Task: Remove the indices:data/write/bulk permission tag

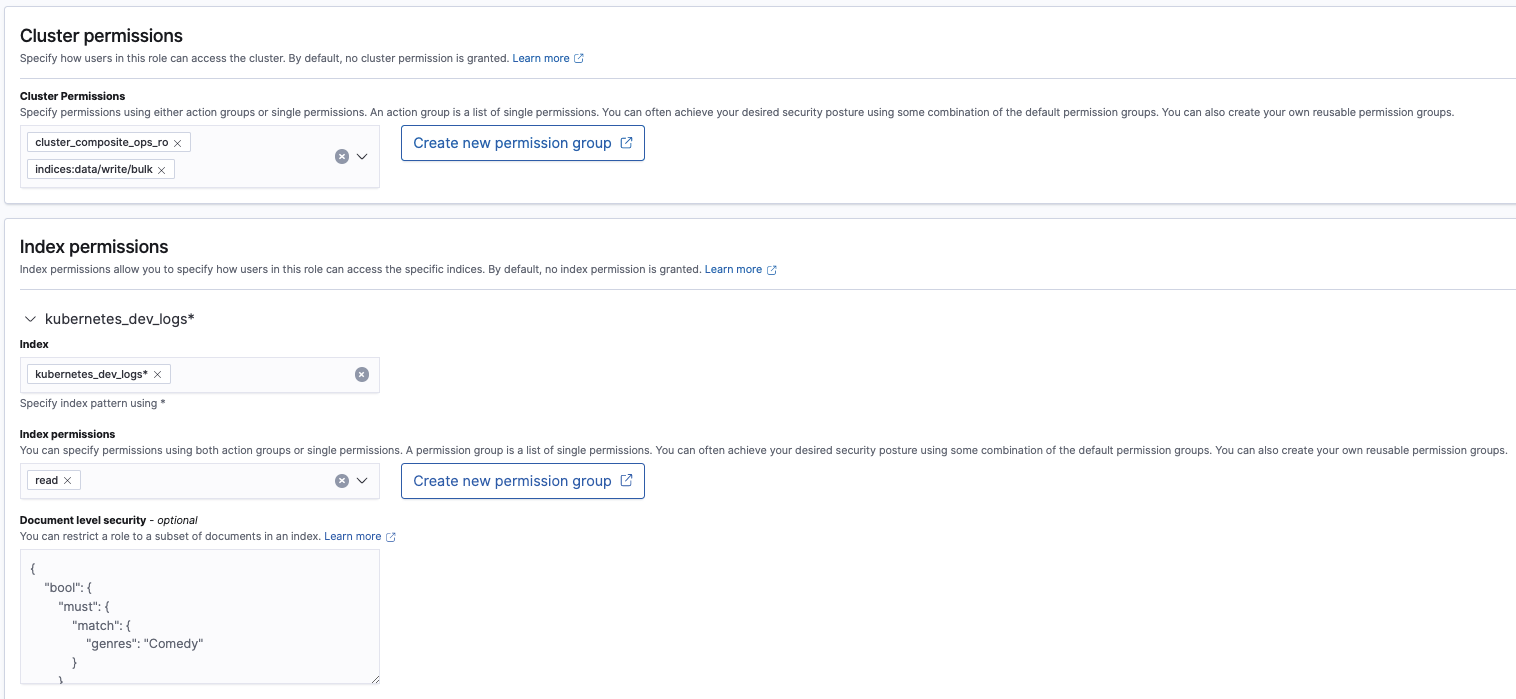Action: coord(162,169)
